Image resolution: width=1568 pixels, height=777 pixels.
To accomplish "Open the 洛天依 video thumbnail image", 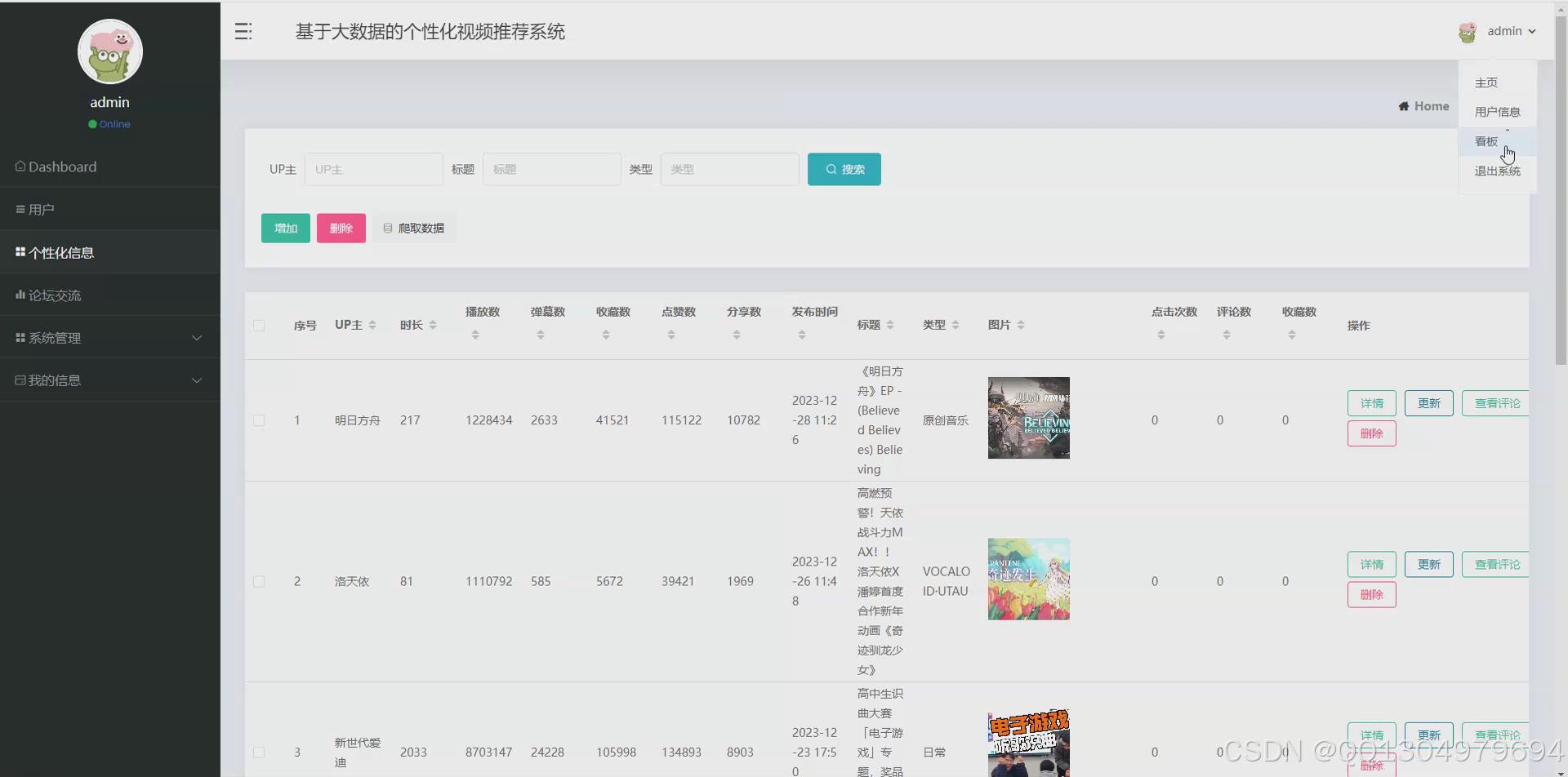I will (x=1029, y=579).
